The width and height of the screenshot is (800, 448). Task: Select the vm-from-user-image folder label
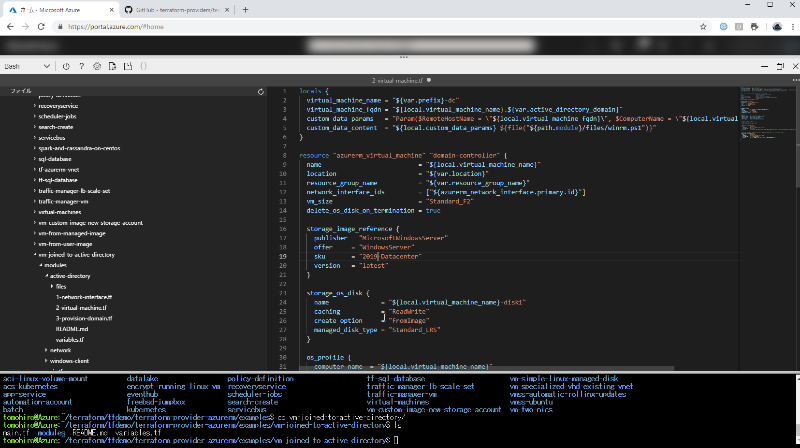pyautogui.click(x=65, y=244)
